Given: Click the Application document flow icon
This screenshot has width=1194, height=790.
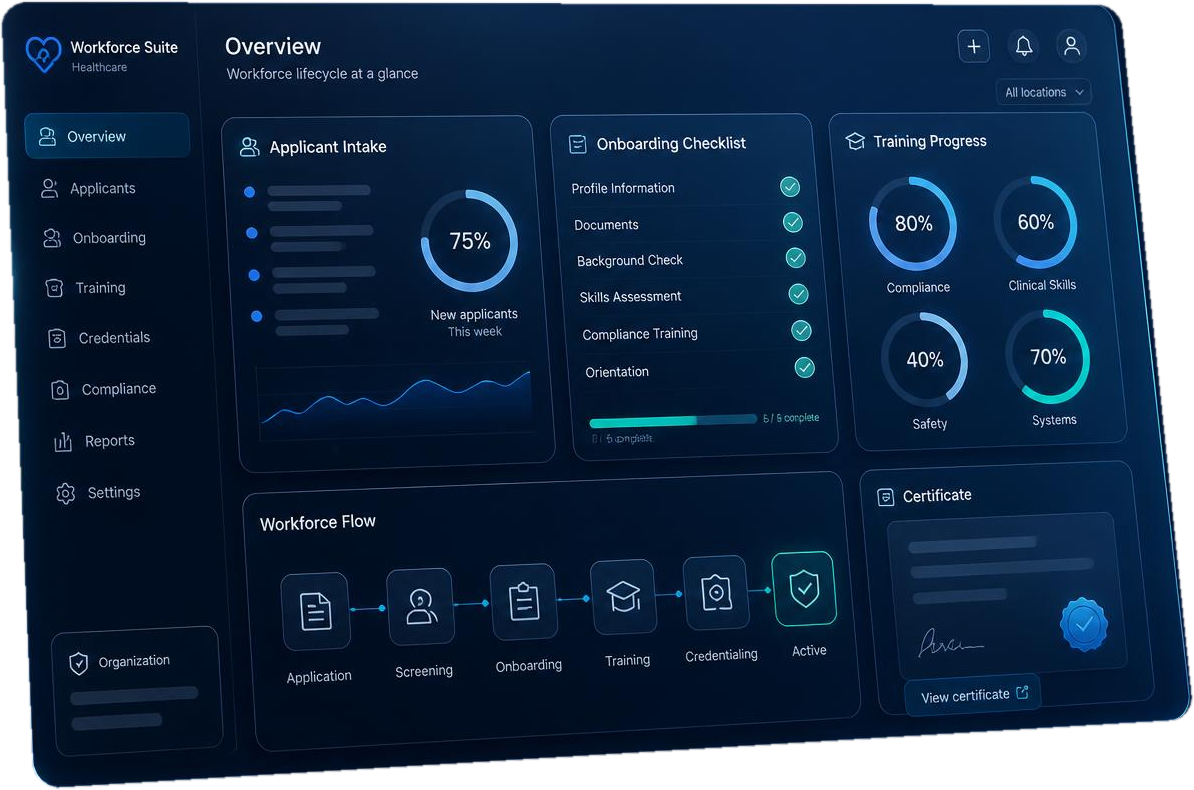Looking at the screenshot, I should [x=315, y=611].
